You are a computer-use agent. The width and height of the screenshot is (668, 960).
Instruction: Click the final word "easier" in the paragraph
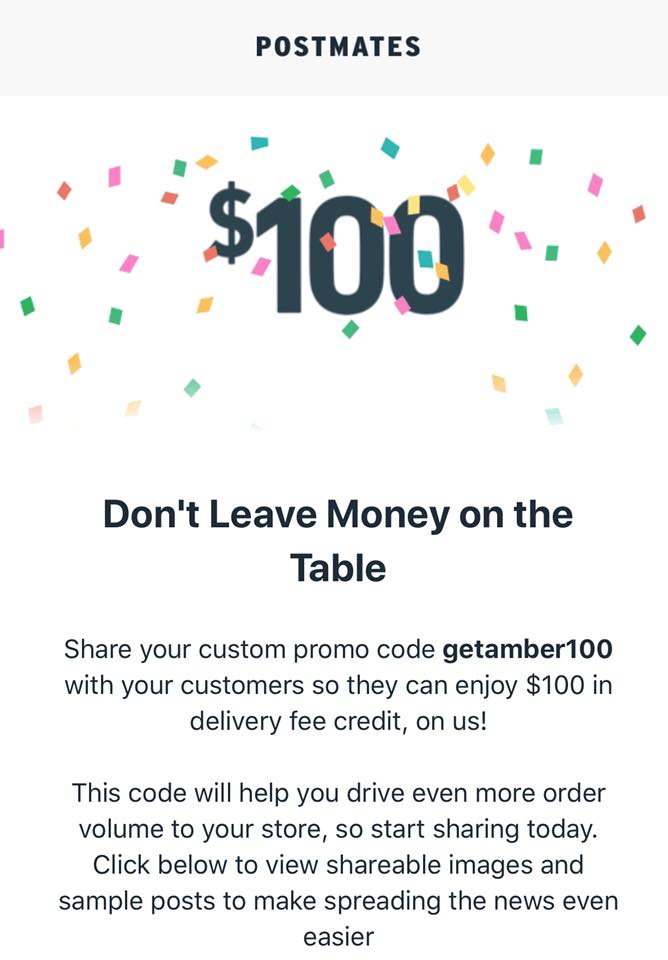[x=338, y=936]
